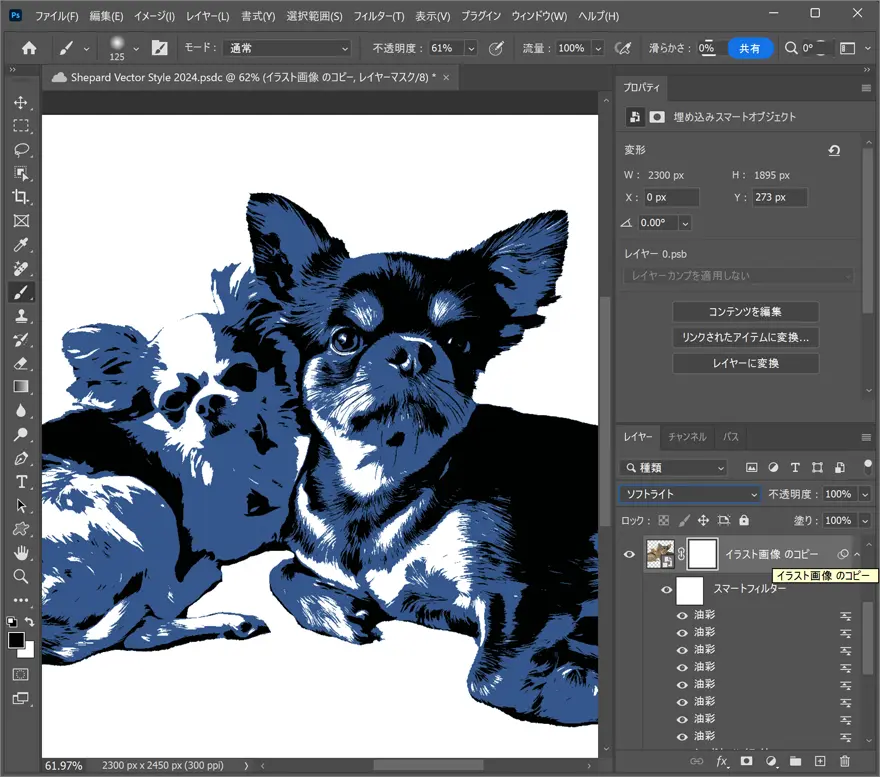The image size is (880, 777).
Task: Select the Eyedropper tool
Action: coord(21,245)
